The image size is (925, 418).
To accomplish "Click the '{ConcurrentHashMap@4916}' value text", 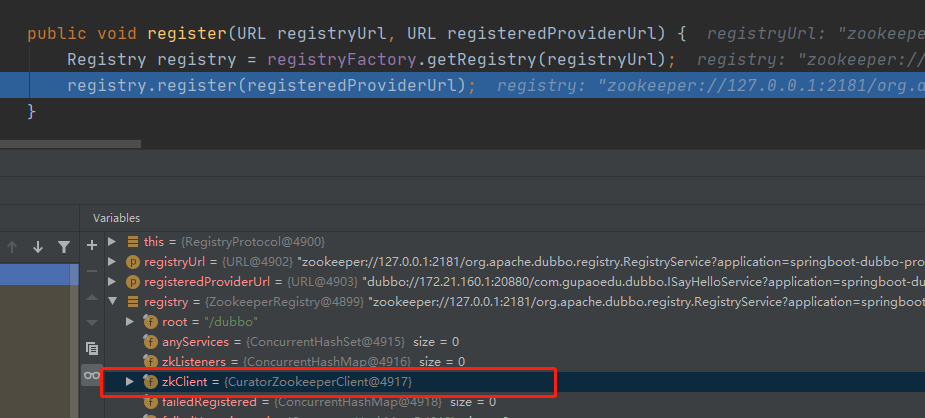I will (328, 361).
